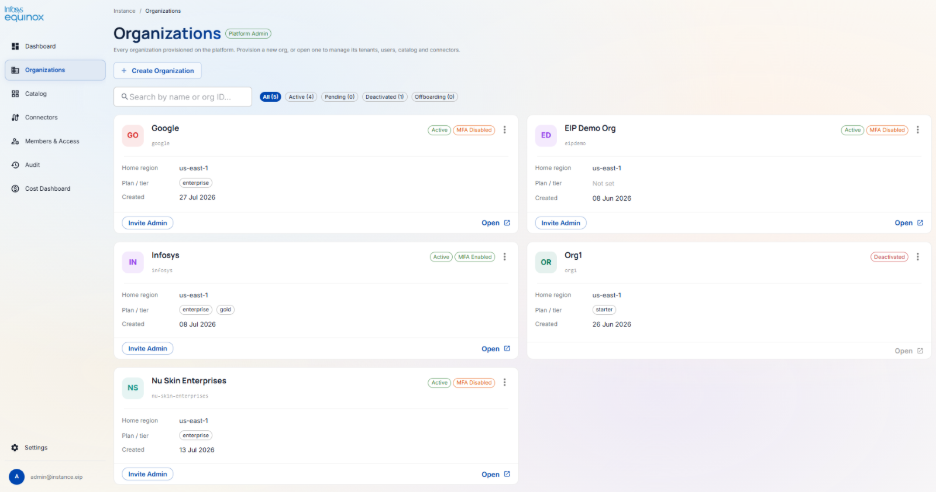Click the Nu Skin Enterprises title

click(x=189, y=381)
